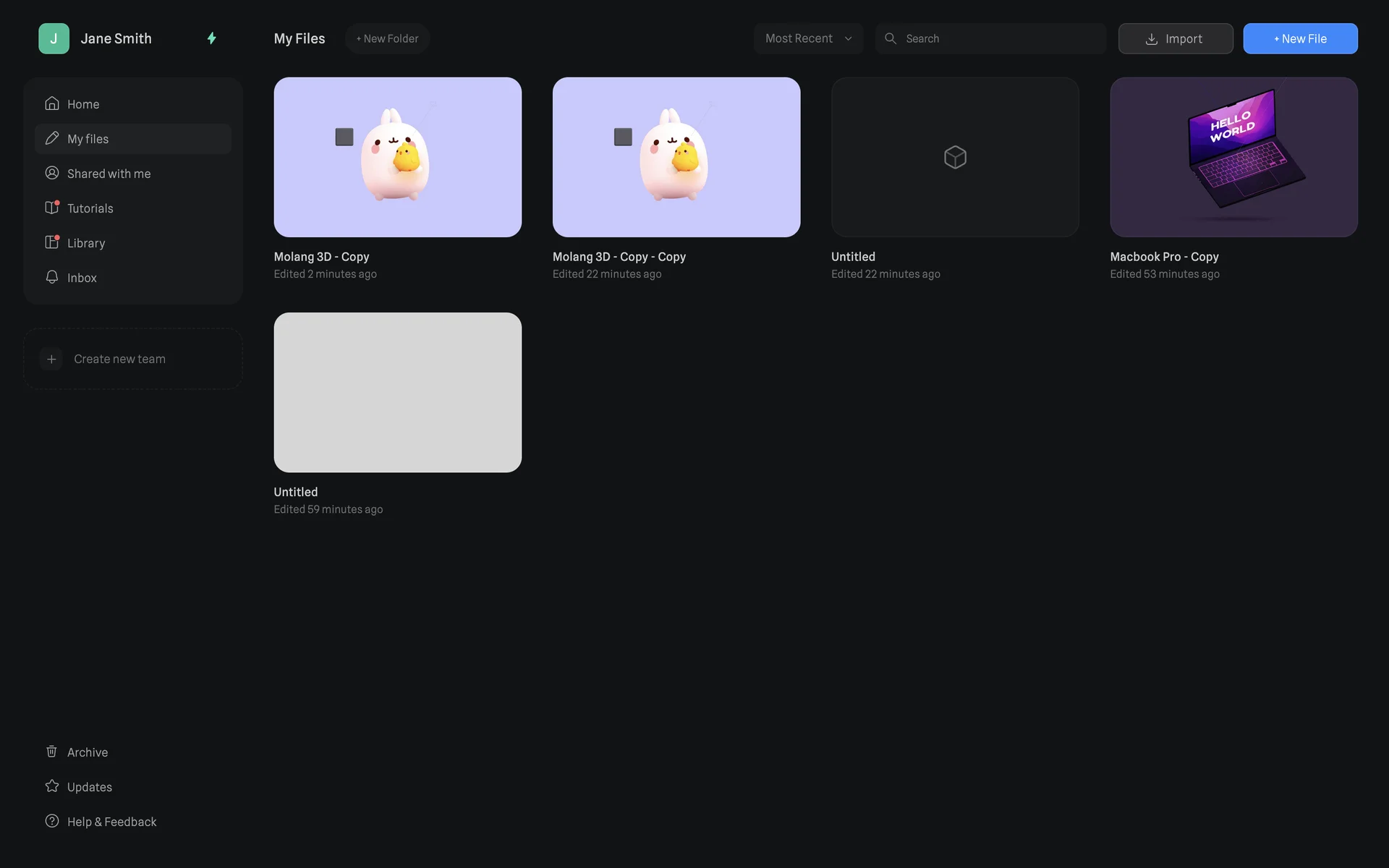Open the Macbook Pro - Copy thumbnail
Screen dimensions: 1389x868
pos(1233,157)
